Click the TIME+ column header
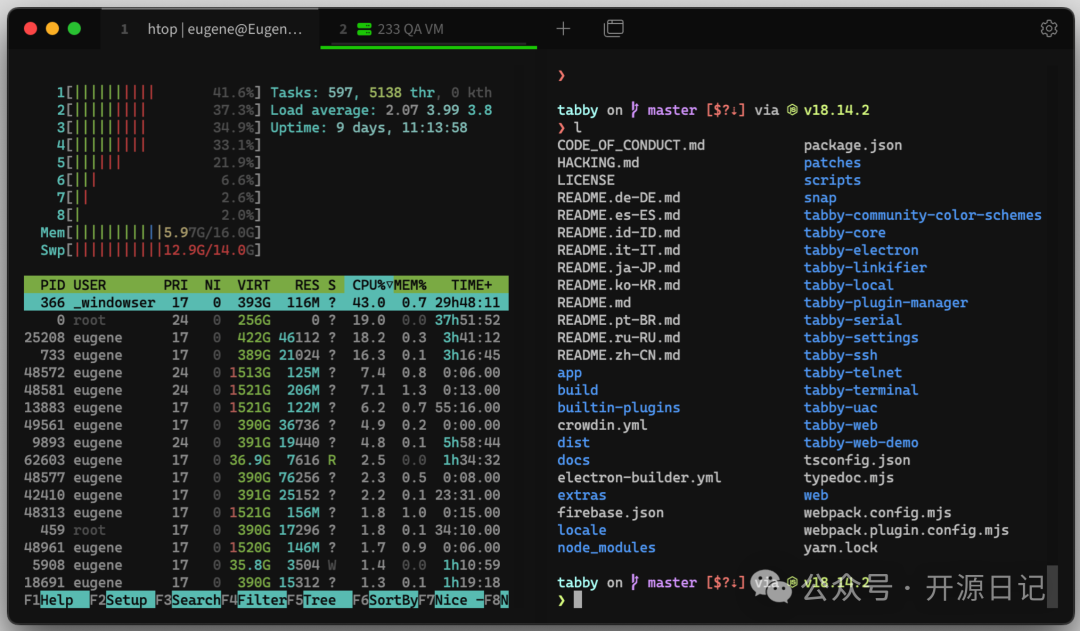The height and width of the screenshot is (631, 1080). pyautogui.click(x=472, y=285)
